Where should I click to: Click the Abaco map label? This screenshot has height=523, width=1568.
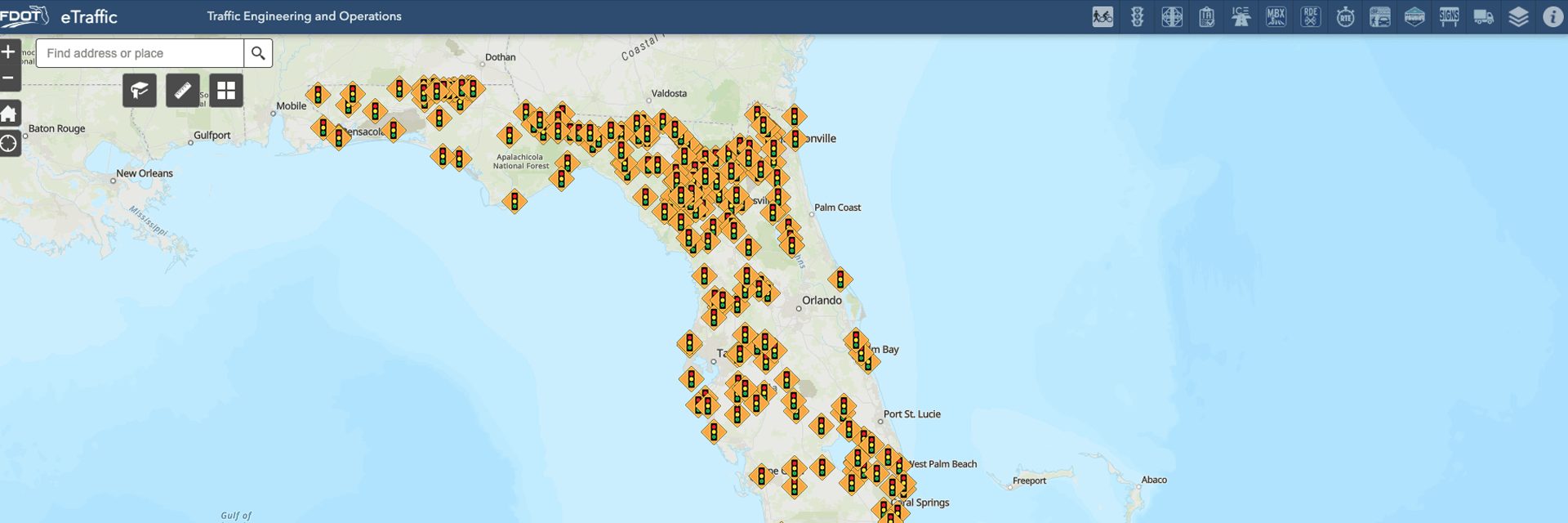click(1154, 480)
